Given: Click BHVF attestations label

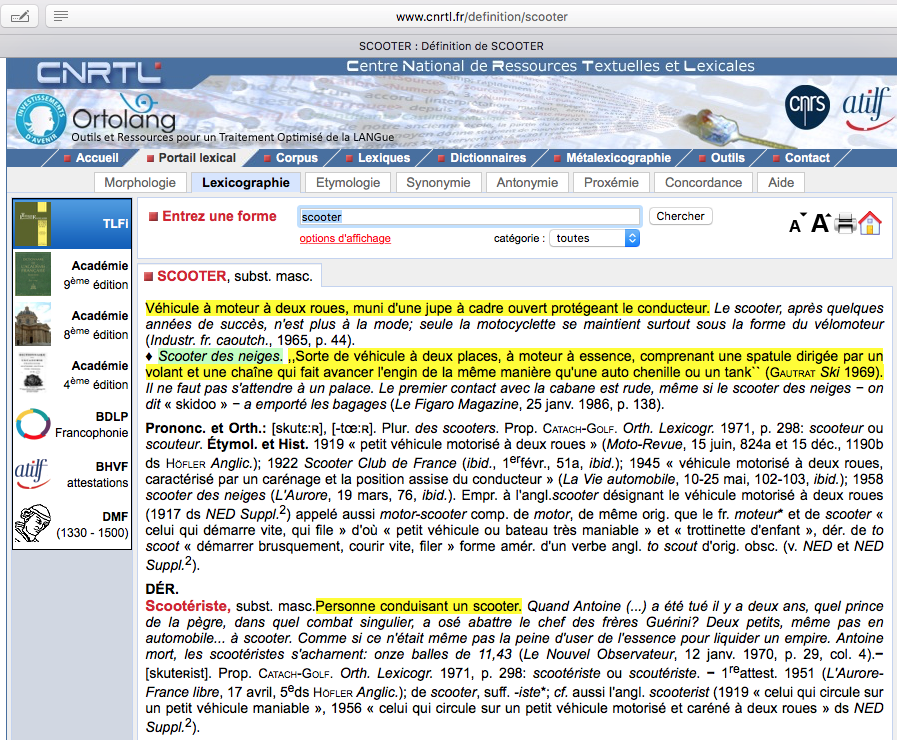Looking at the screenshot, I should pyautogui.click(x=98, y=475).
